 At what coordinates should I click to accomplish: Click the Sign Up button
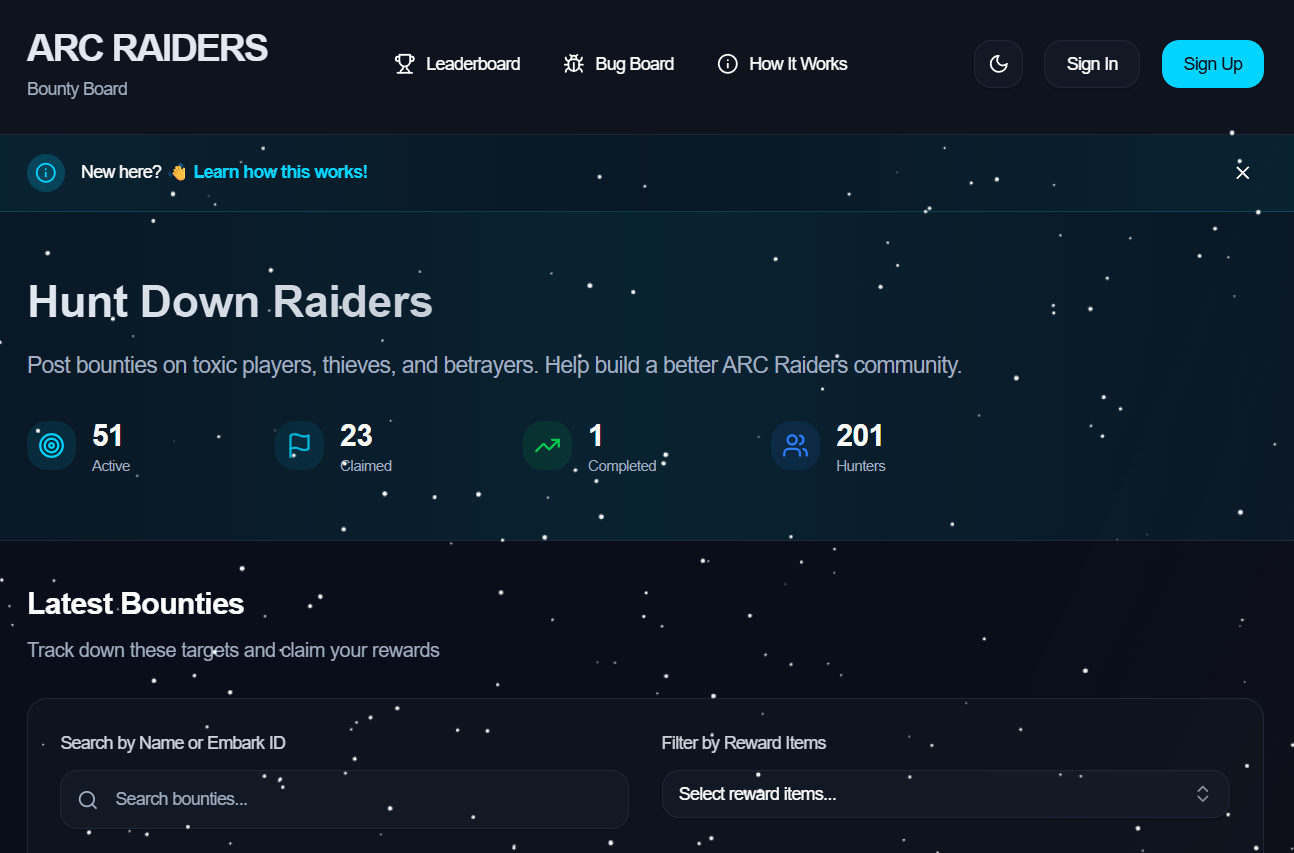[1213, 64]
